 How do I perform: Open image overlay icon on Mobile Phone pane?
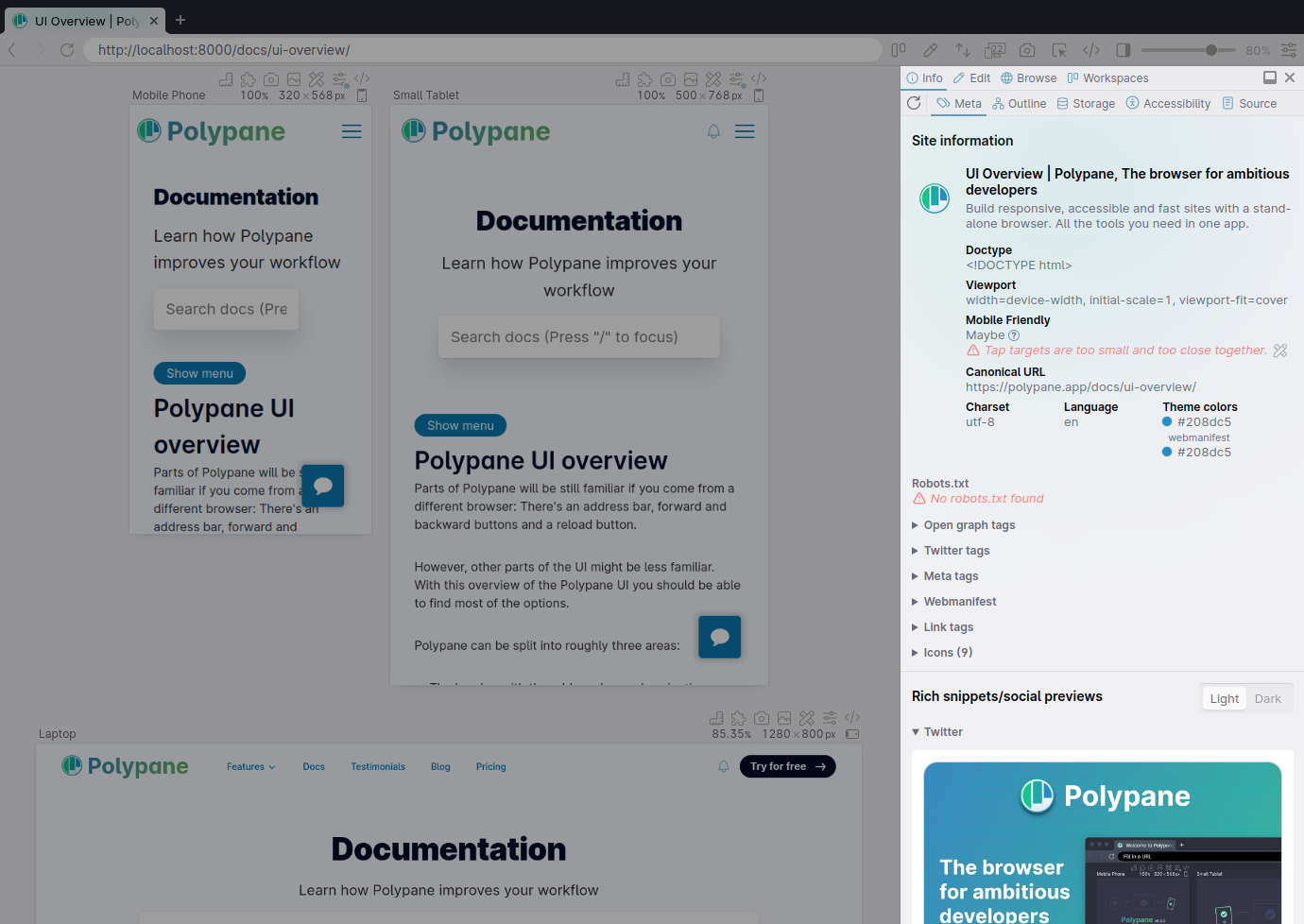point(294,79)
